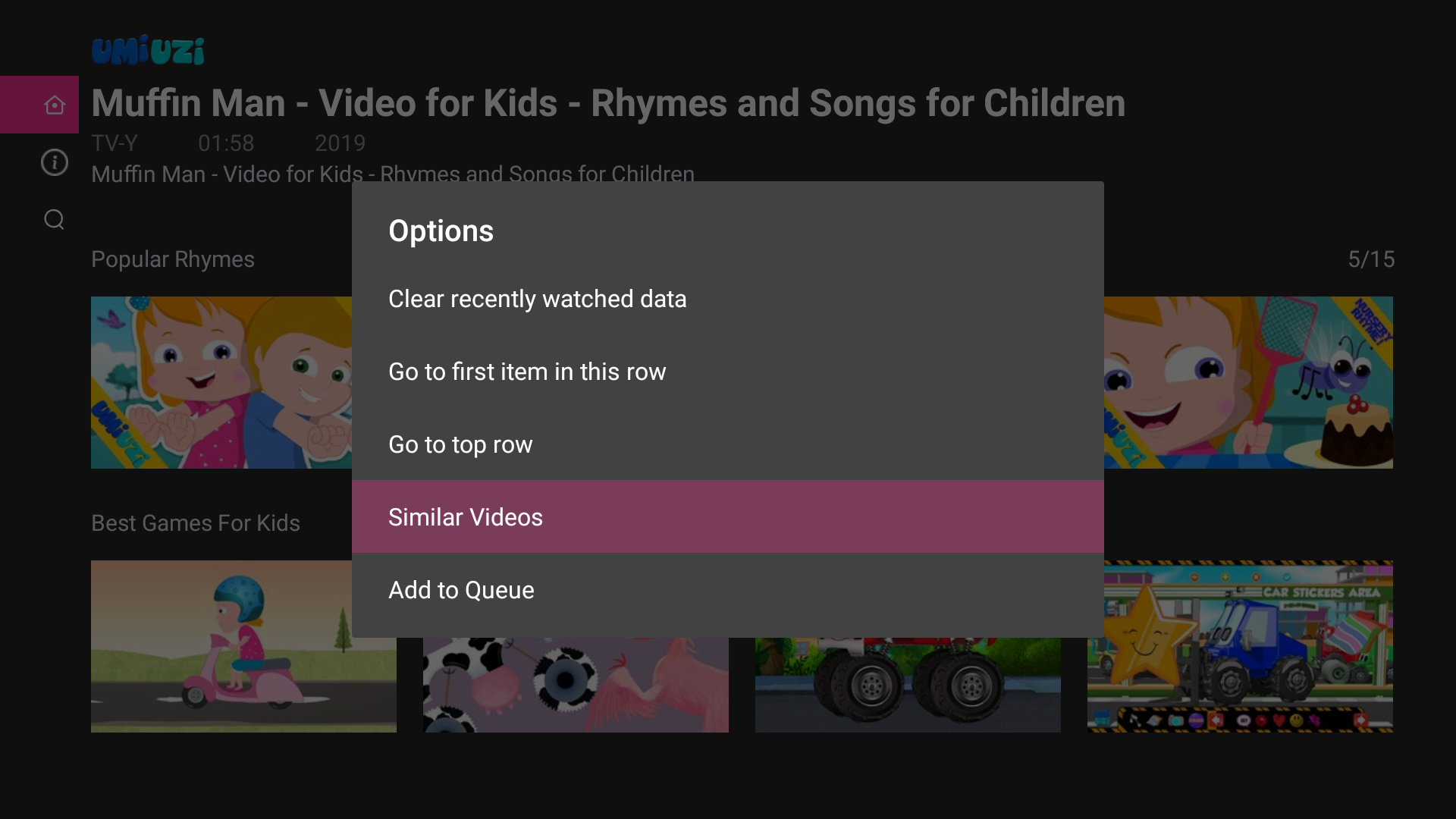Viewport: 1456px width, 819px height.
Task: Click the info icon in sidebar
Action: (54, 162)
